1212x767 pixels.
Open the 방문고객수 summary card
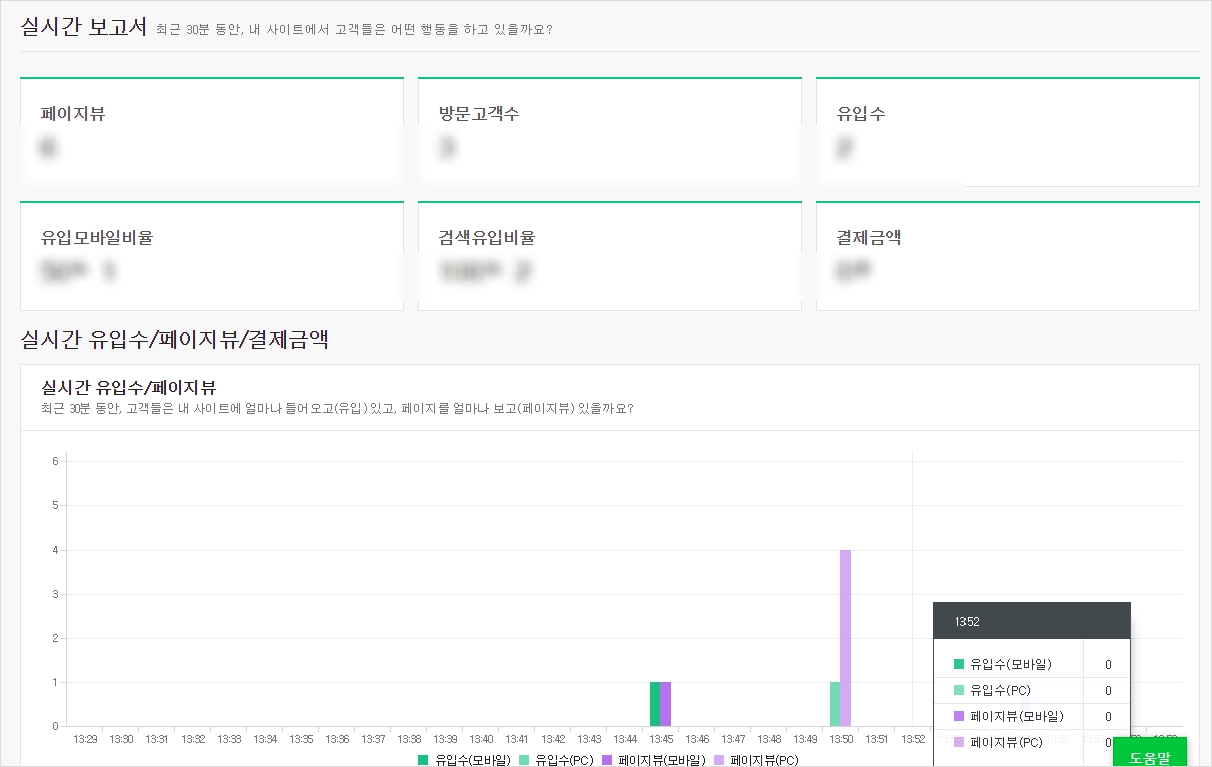click(610, 131)
